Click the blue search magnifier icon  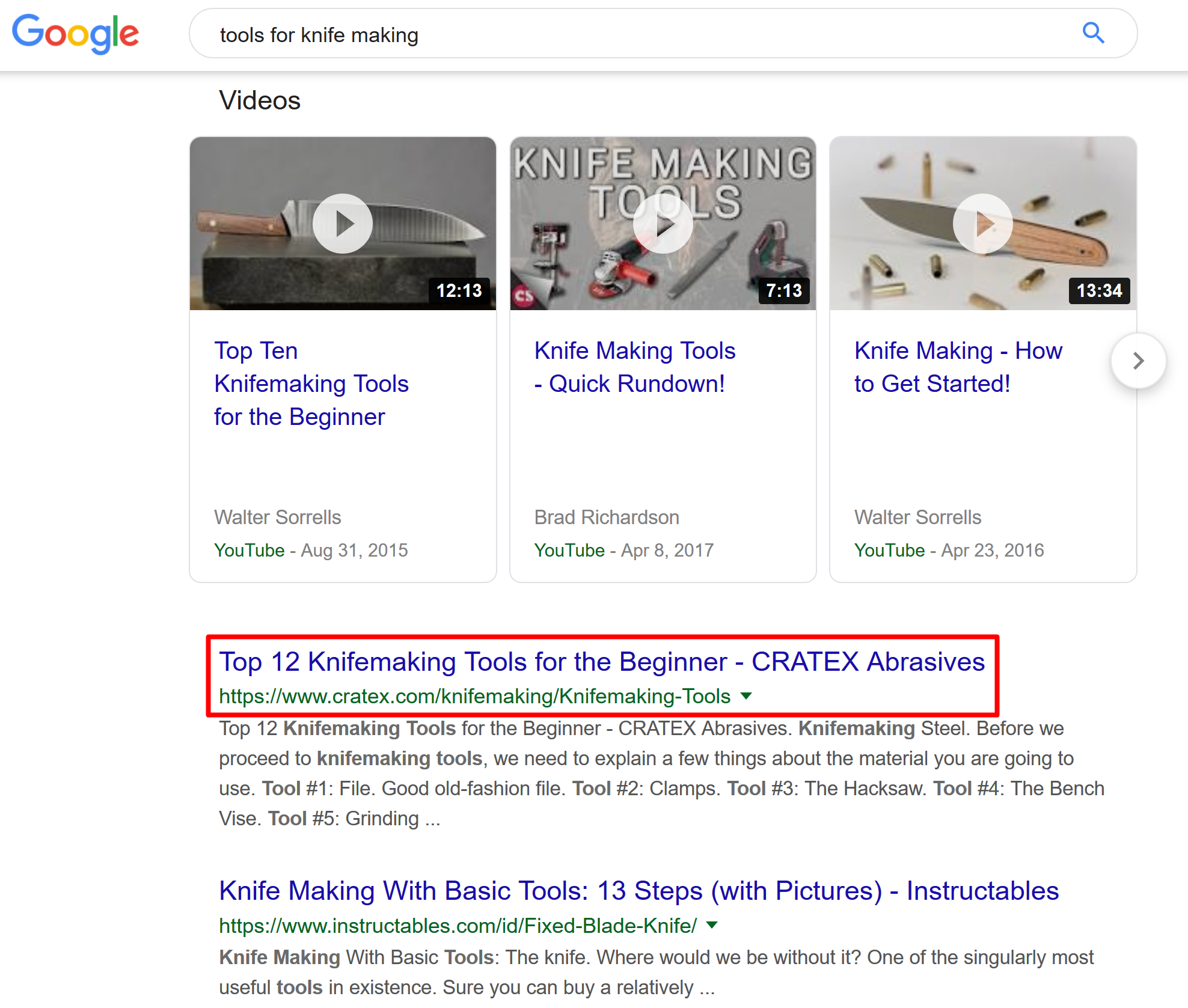[x=1093, y=33]
